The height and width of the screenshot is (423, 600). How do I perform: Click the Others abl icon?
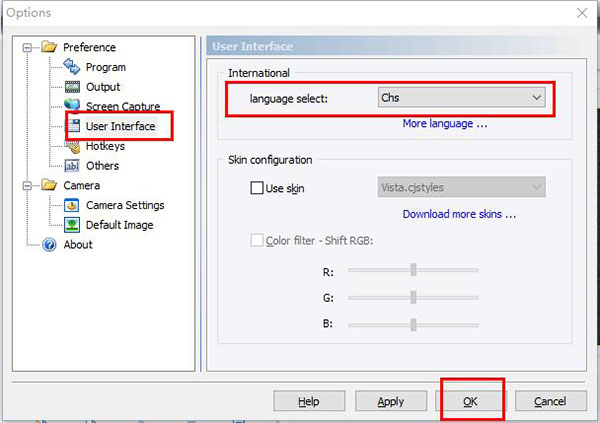click(72, 166)
